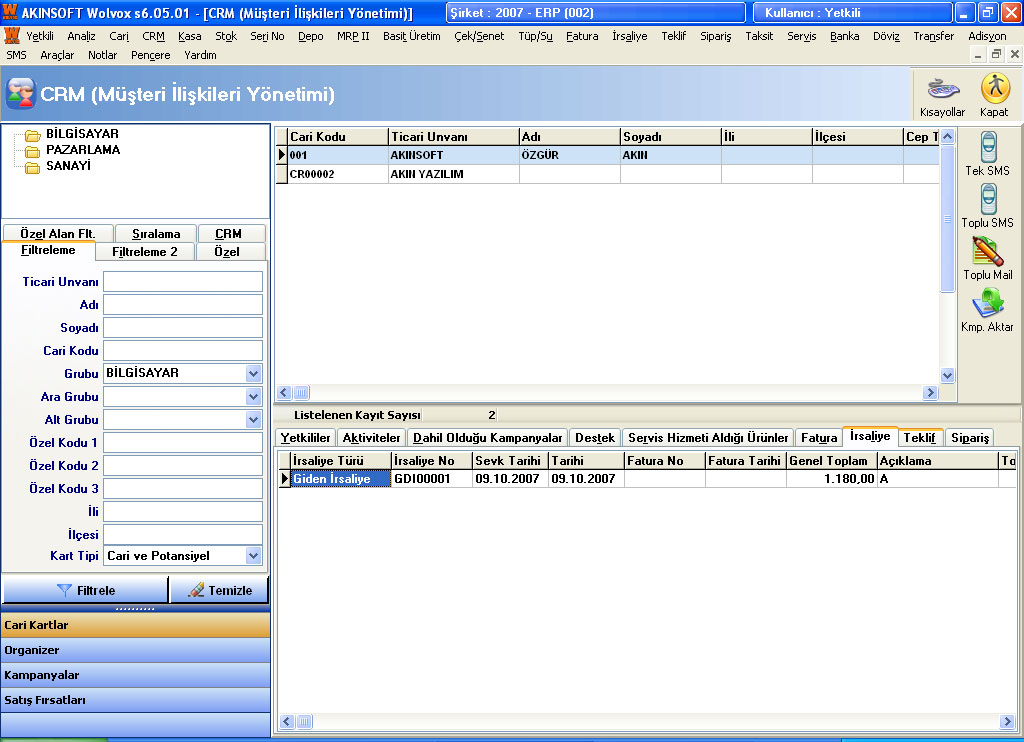The image size is (1024, 742).
Task: Click the Filtrele button
Action: (x=86, y=590)
